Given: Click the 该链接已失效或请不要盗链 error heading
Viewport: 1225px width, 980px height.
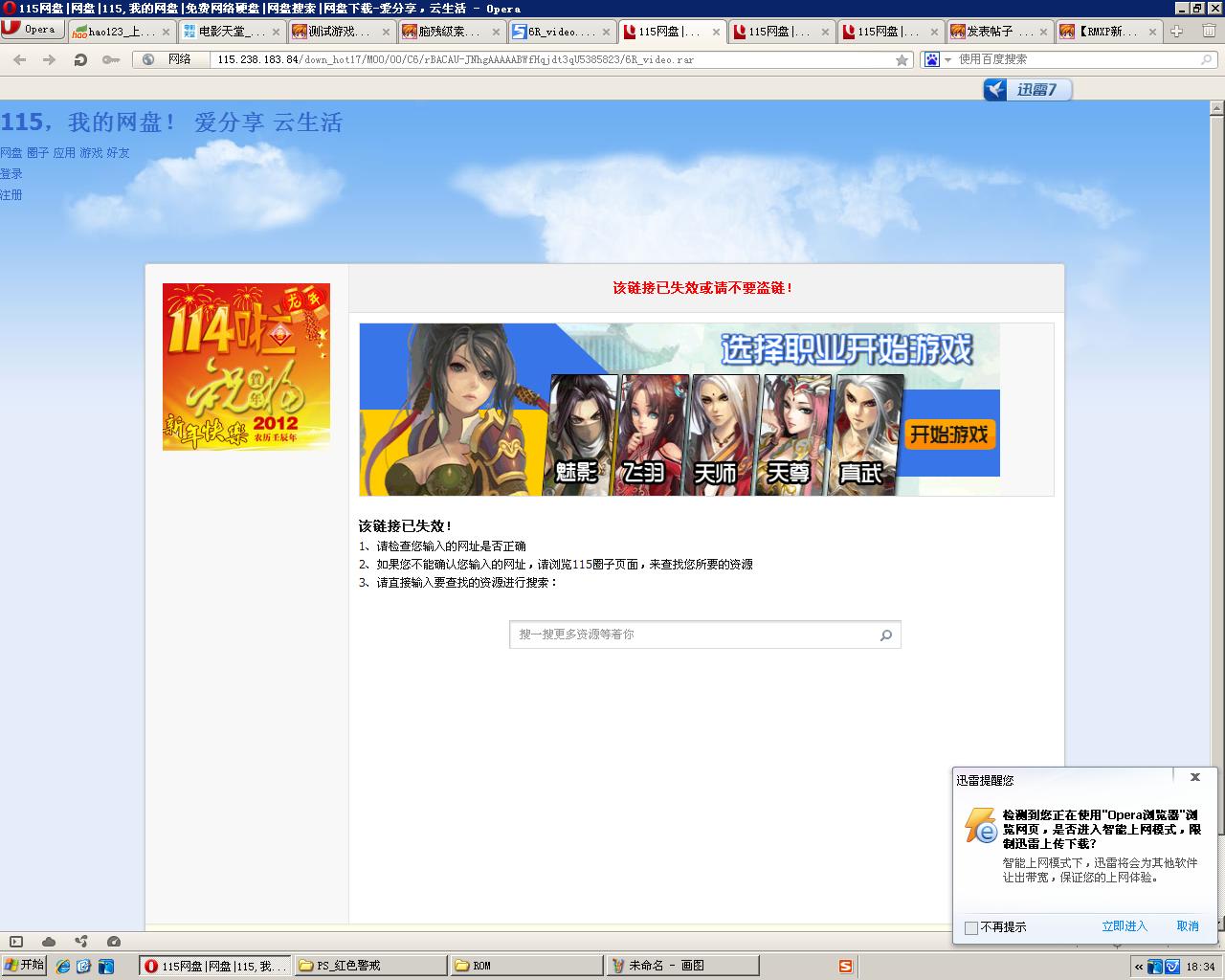Looking at the screenshot, I should pyautogui.click(x=703, y=288).
